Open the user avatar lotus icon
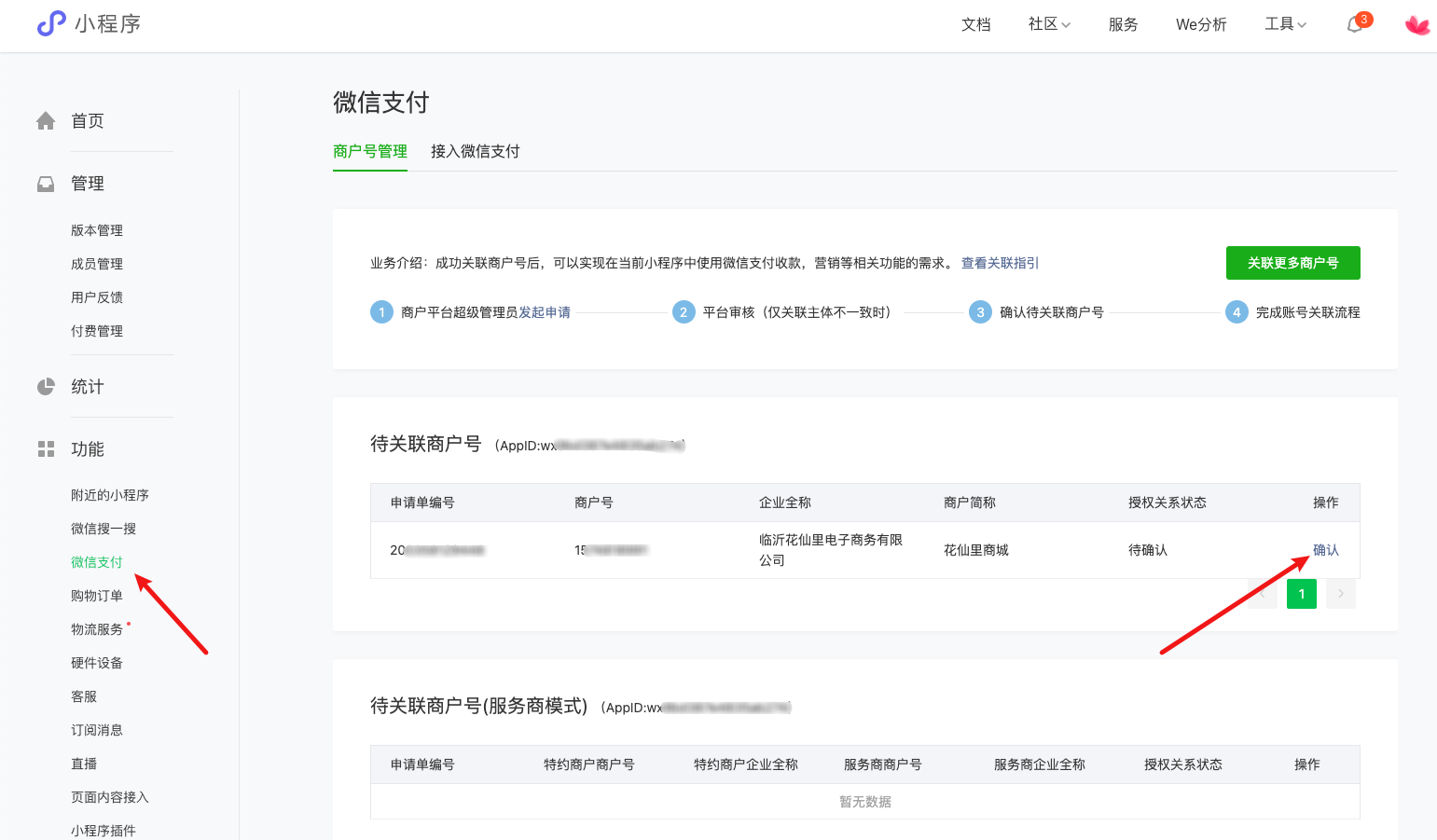Viewport: 1437px width, 840px height. (1417, 25)
